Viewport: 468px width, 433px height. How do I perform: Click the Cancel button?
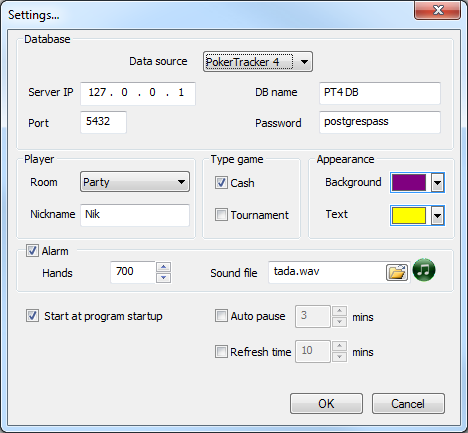tap(408, 404)
